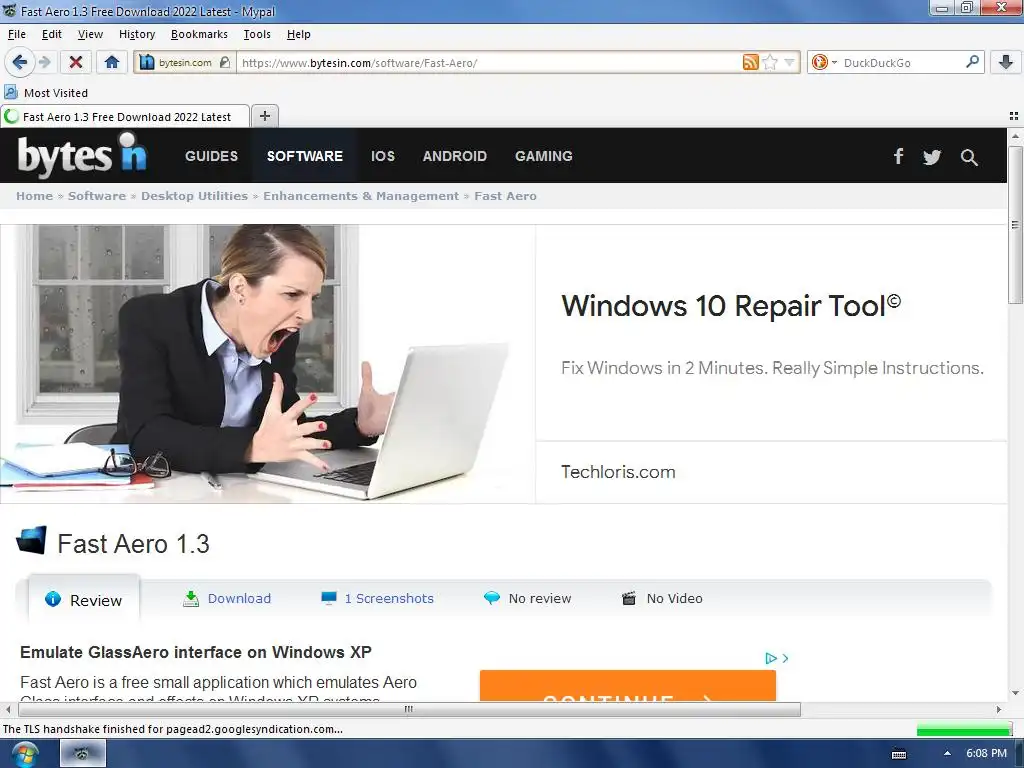The width and height of the screenshot is (1024, 768).
Task: Open the Windows Start button
Action: 23,754
